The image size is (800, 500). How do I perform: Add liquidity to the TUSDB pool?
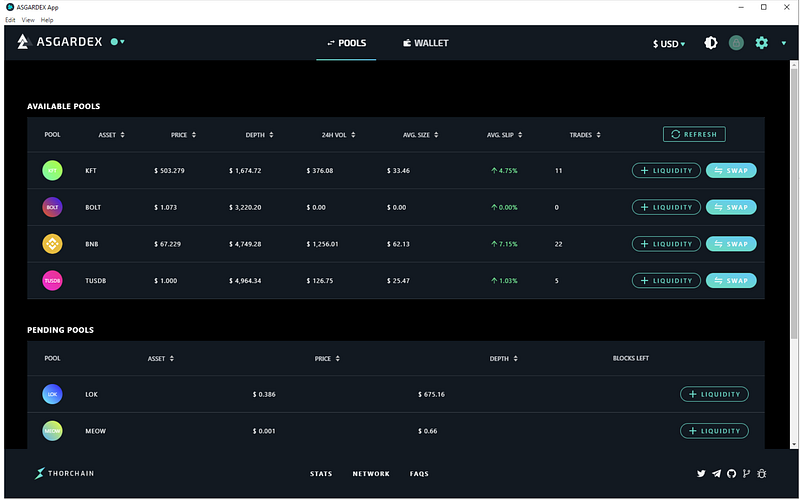666,281
